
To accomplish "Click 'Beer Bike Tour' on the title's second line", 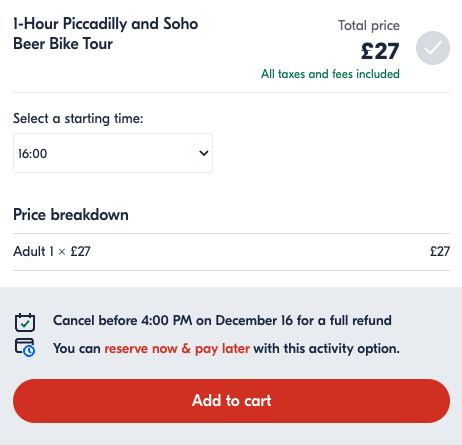I will [63, 44].
